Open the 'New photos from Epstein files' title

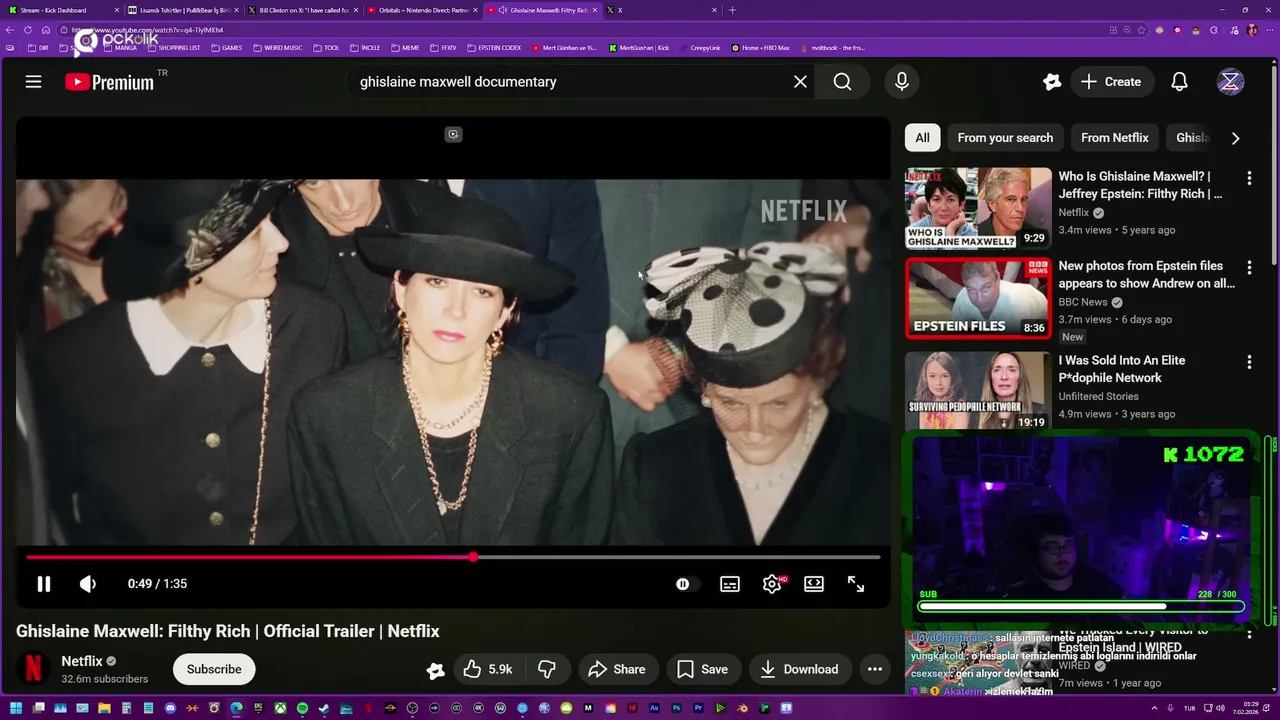pyautogui.click(x=1146, y=275)
